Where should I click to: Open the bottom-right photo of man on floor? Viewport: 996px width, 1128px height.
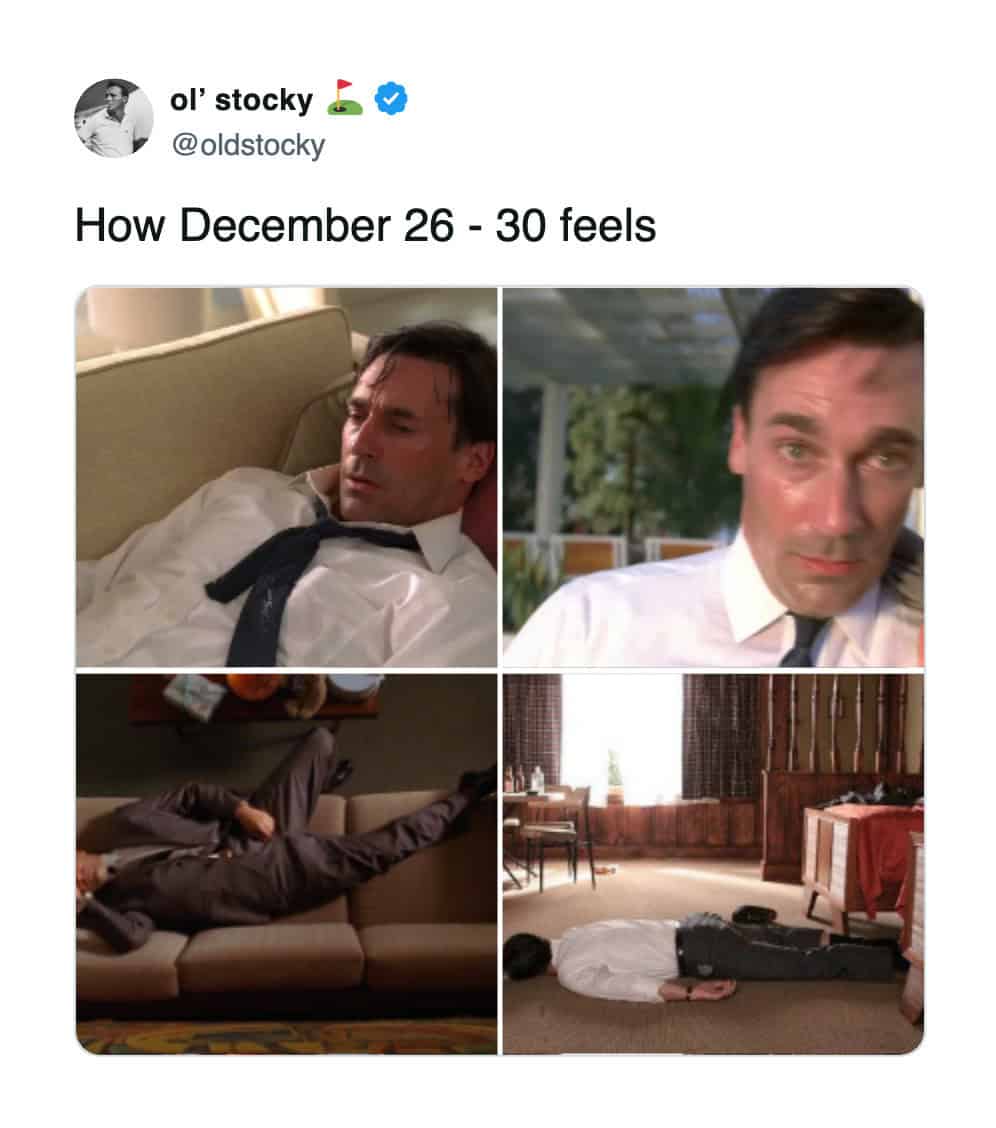coord(713,863)
